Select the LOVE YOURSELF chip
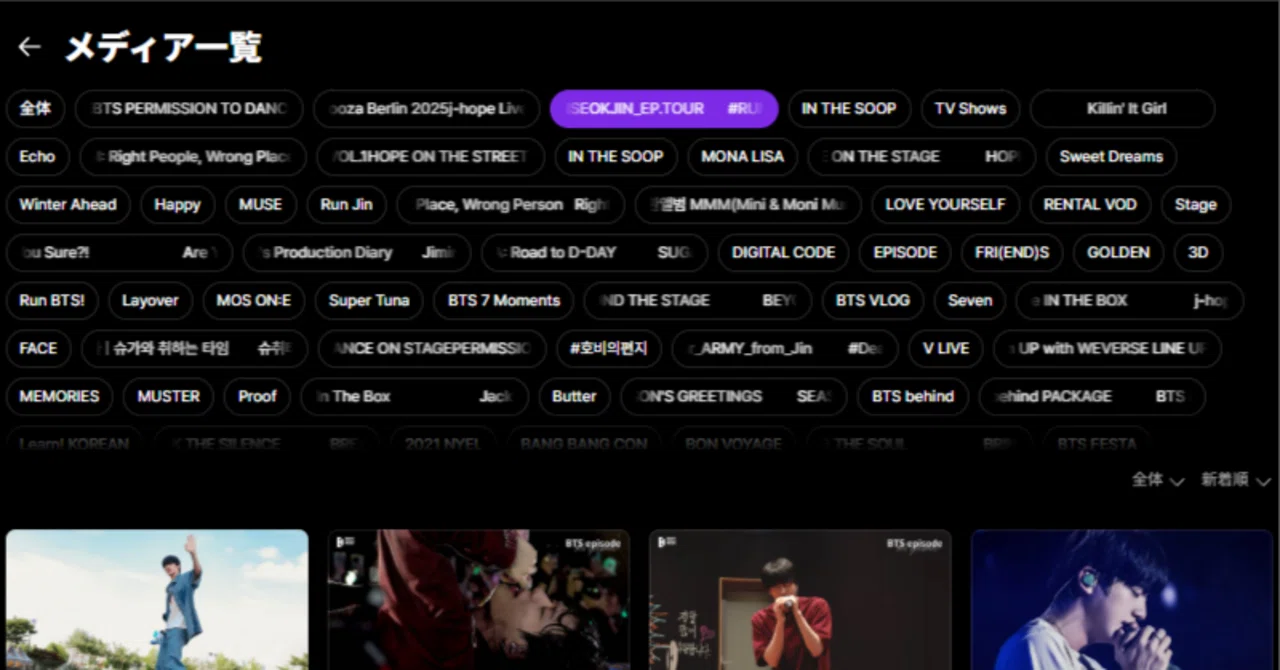This screenshot has width=1280, height=670. tap(945, 204)
